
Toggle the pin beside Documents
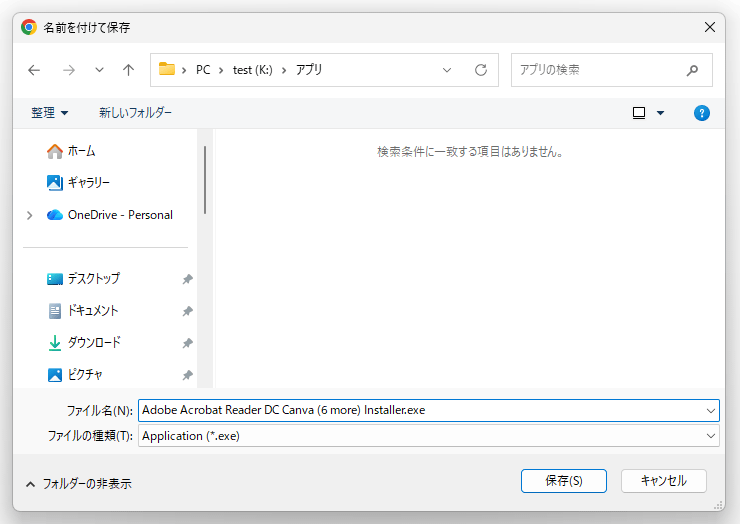[187, 311]
